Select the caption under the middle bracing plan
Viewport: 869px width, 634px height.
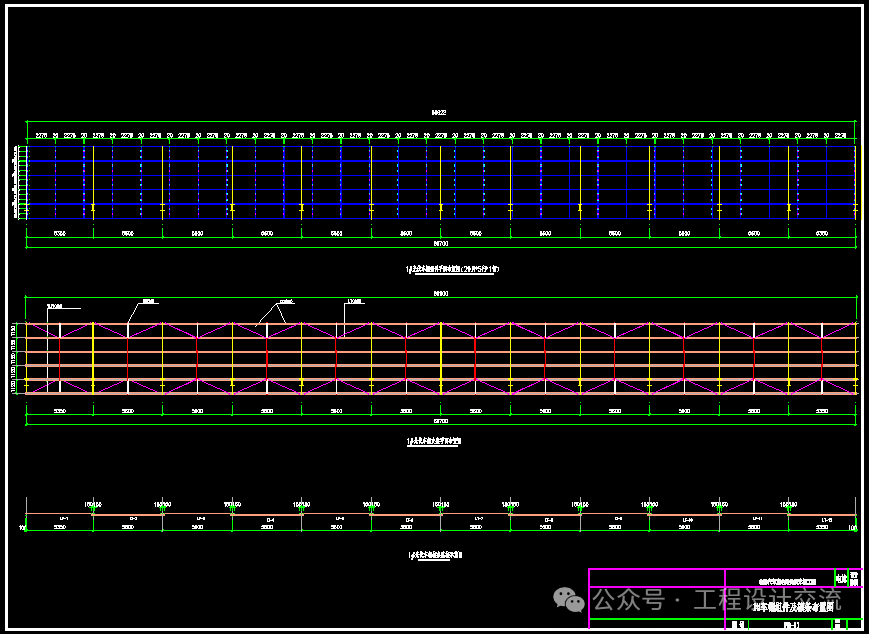434,440
